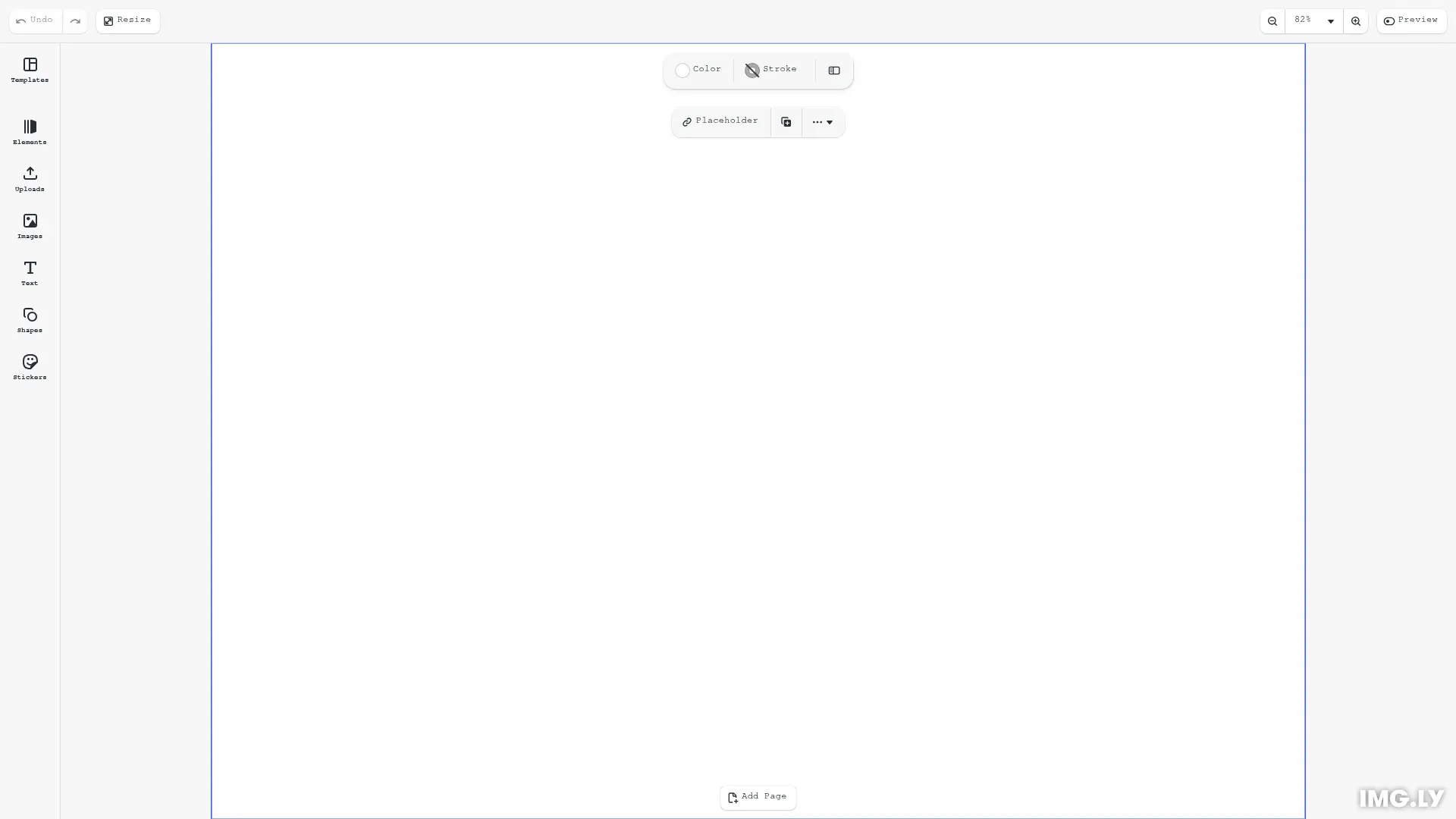
Task: Open the Color swatch picker
Action: point(682,70)
